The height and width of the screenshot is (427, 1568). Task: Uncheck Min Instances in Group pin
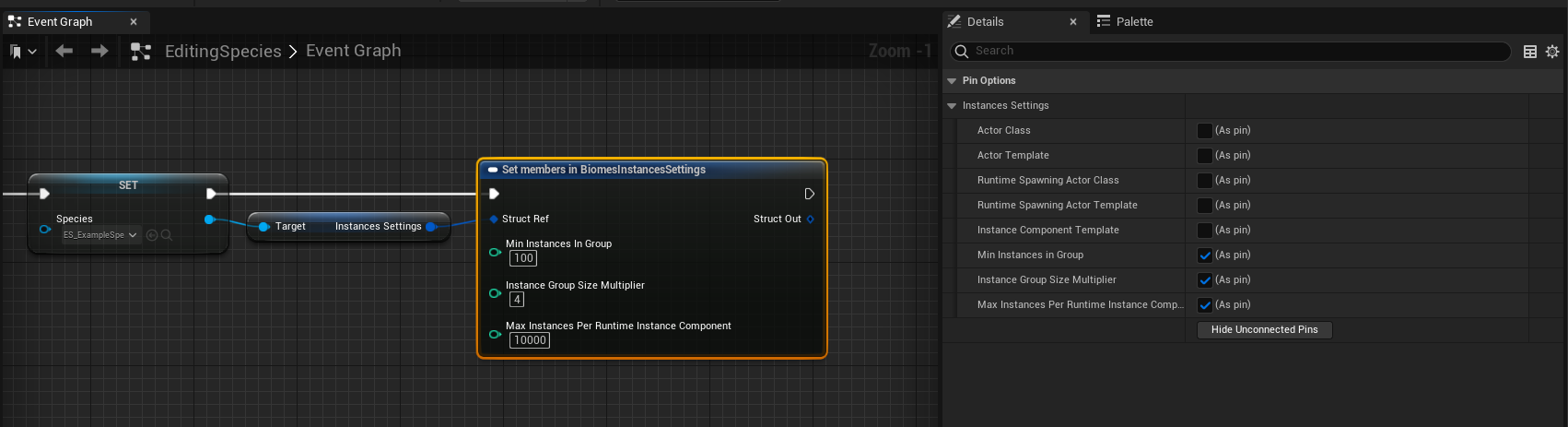[1205, 255]
